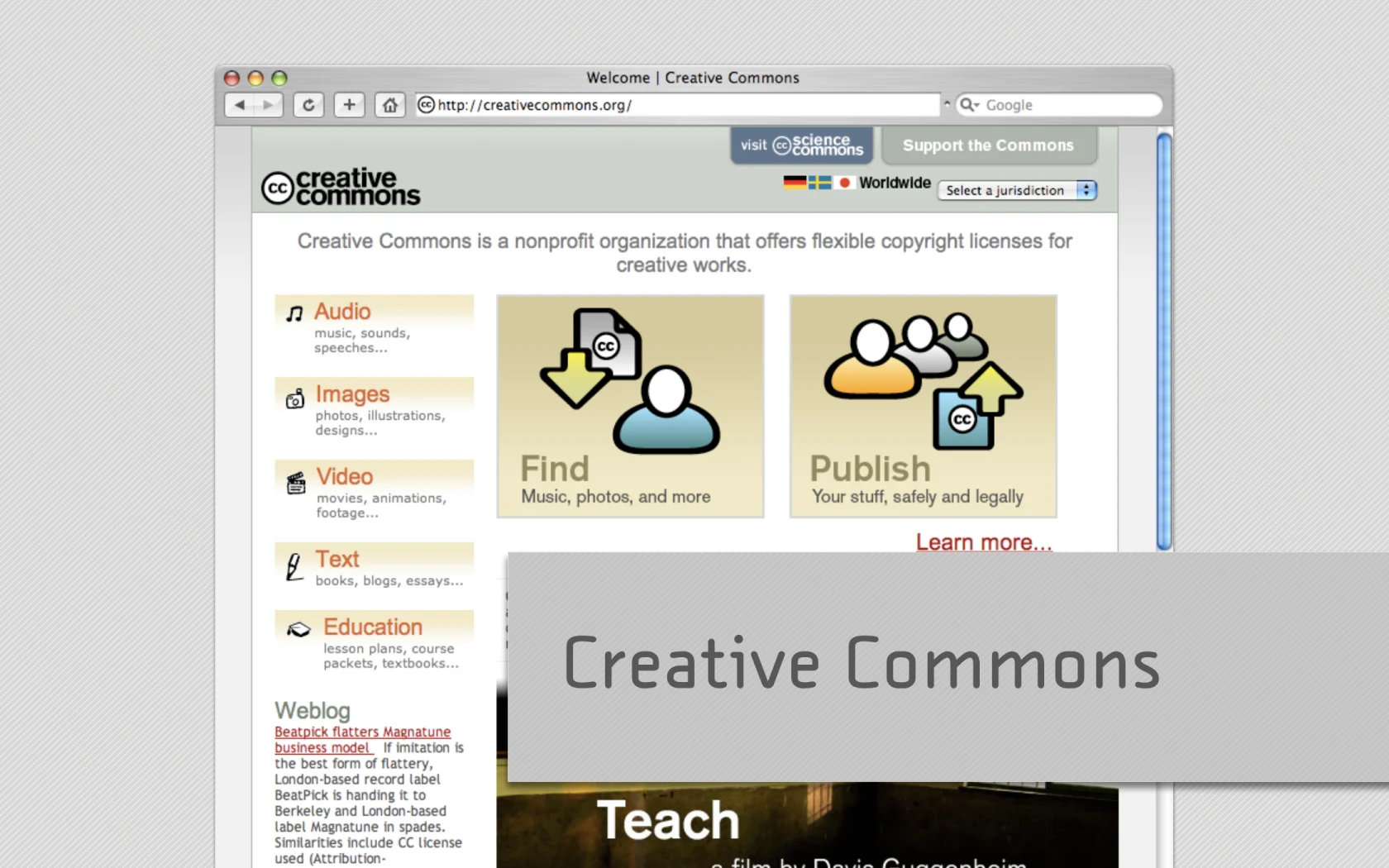Click the download-person graphic in the Find tile
This screenshot has height=868, width=1389.
629,380
